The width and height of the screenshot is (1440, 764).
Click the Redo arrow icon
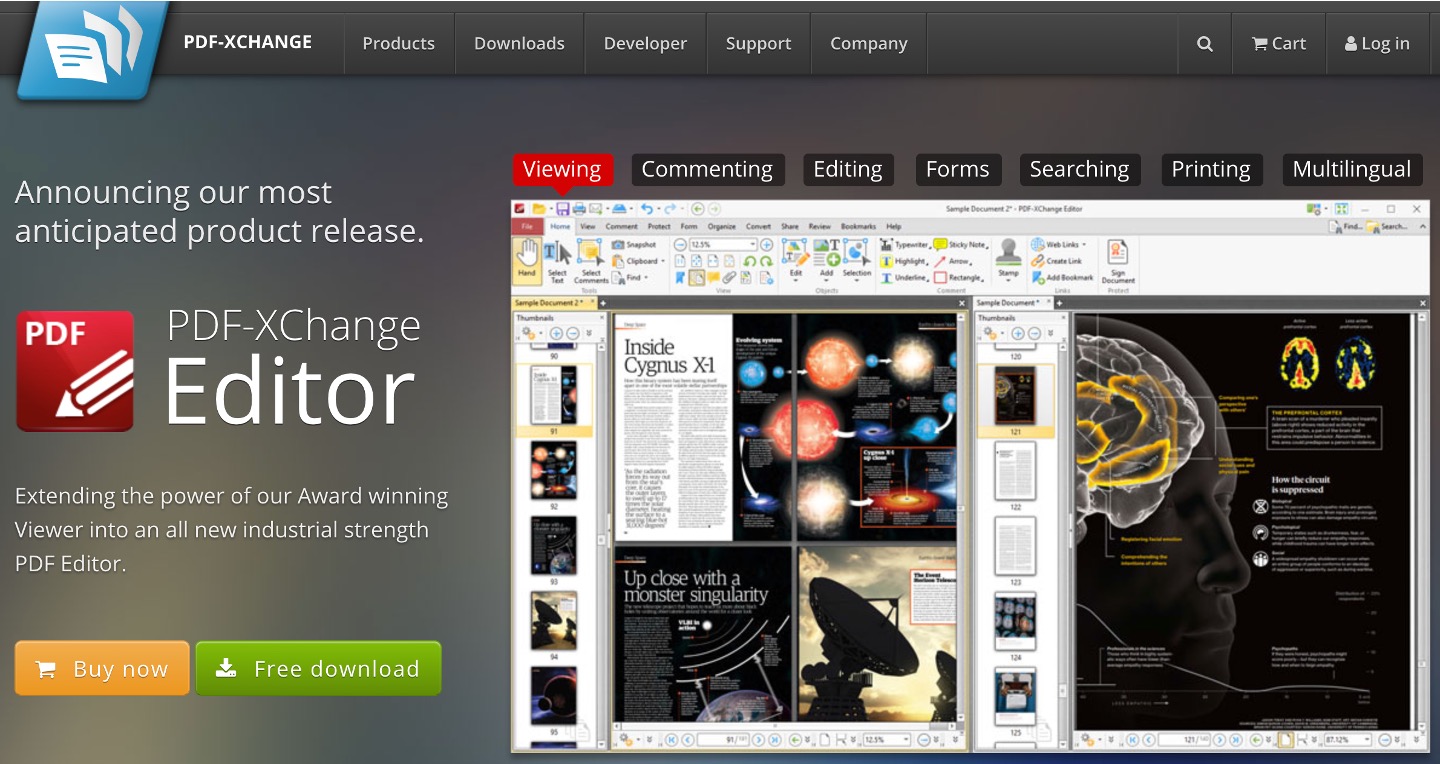[670, 209]
